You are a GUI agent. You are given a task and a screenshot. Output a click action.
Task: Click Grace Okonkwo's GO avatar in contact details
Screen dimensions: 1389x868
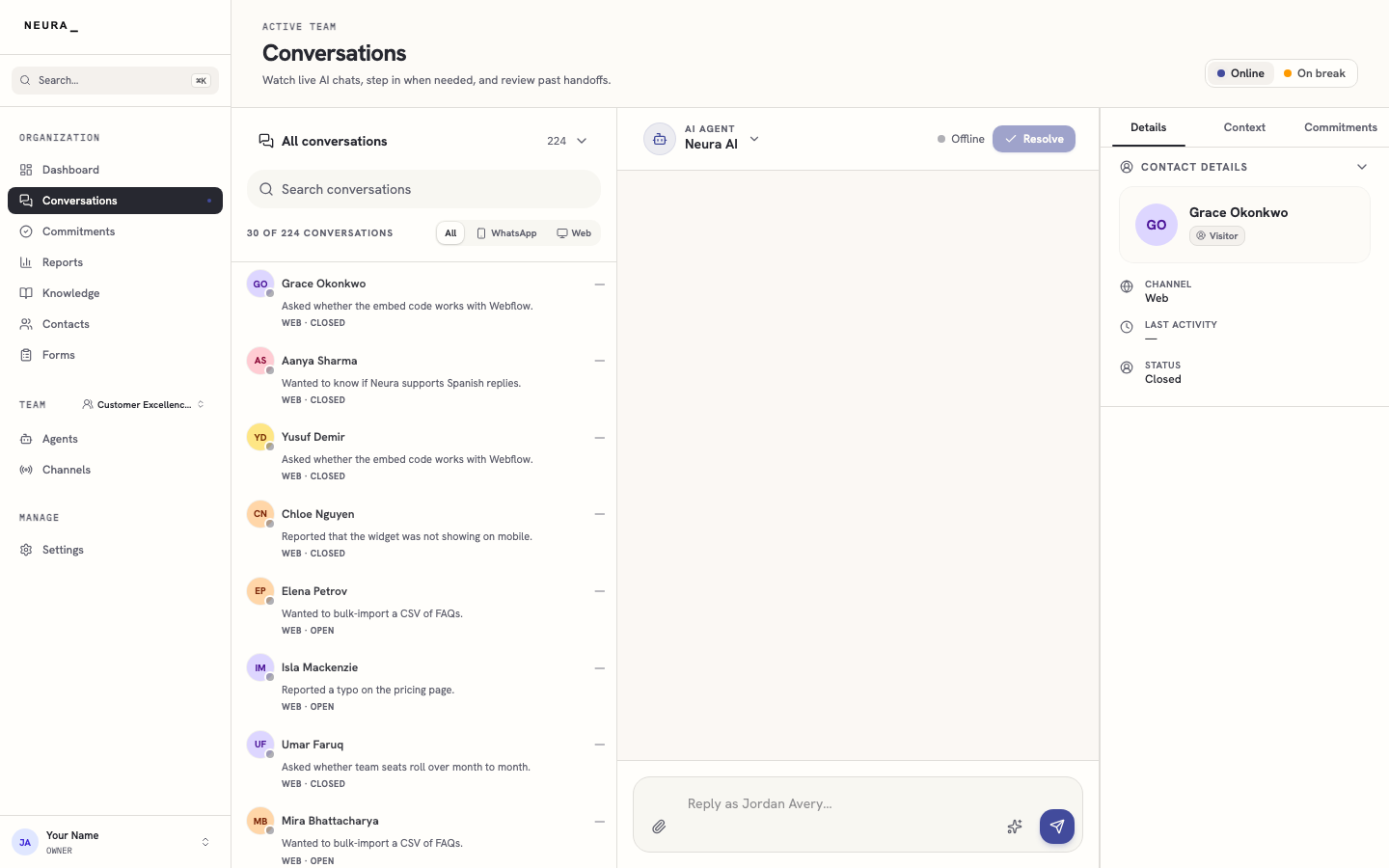coord(1157,225)
